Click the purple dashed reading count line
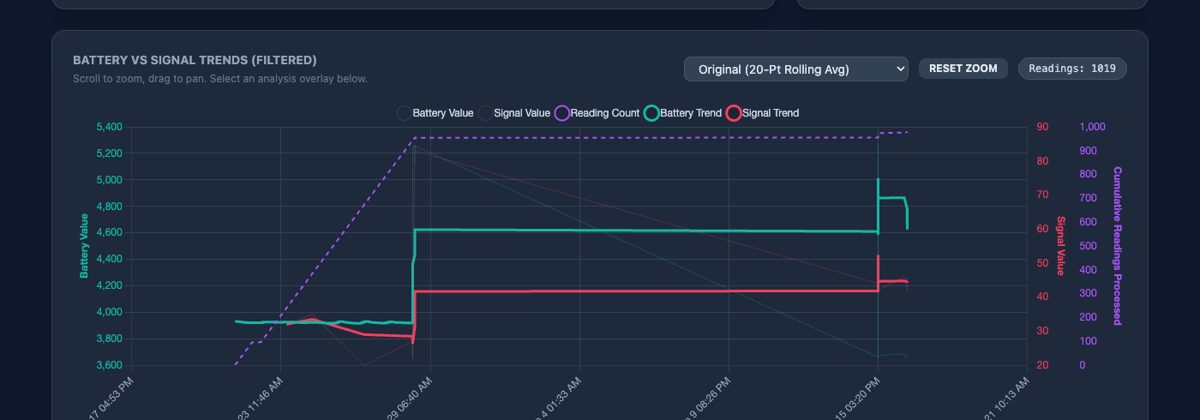Image resolution: width=1200 pixels, height=420 pixels. (645, 137)
